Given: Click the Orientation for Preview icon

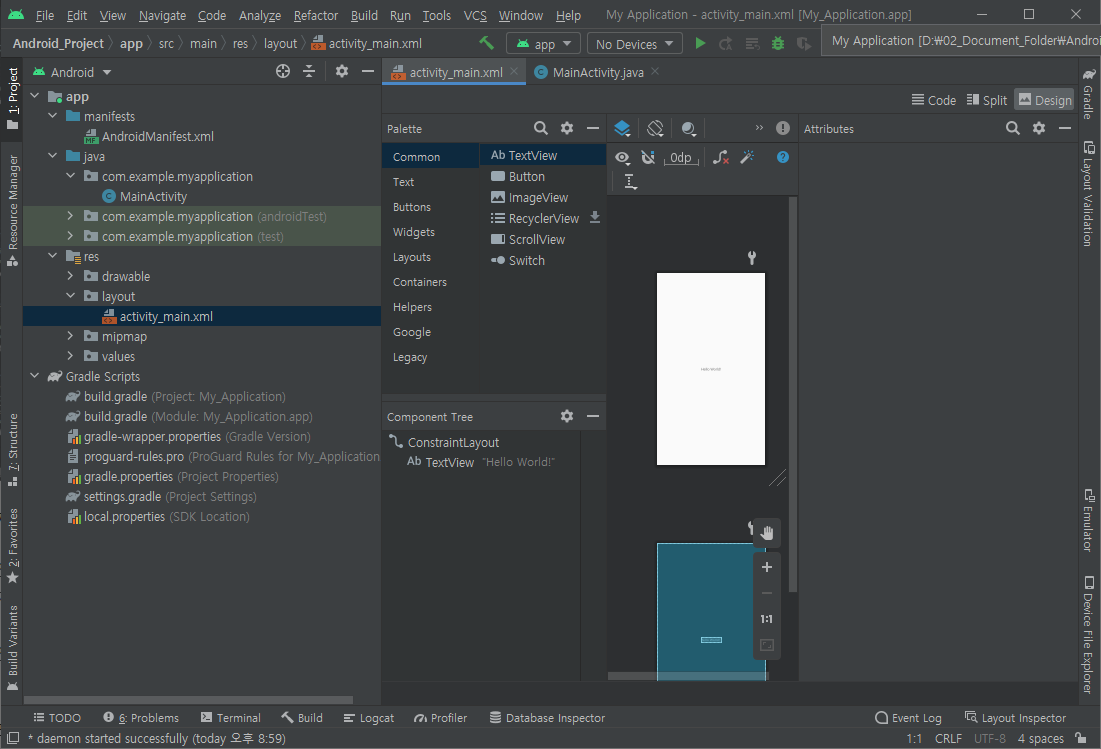Looking at the screenshot, I should [655, 128].
